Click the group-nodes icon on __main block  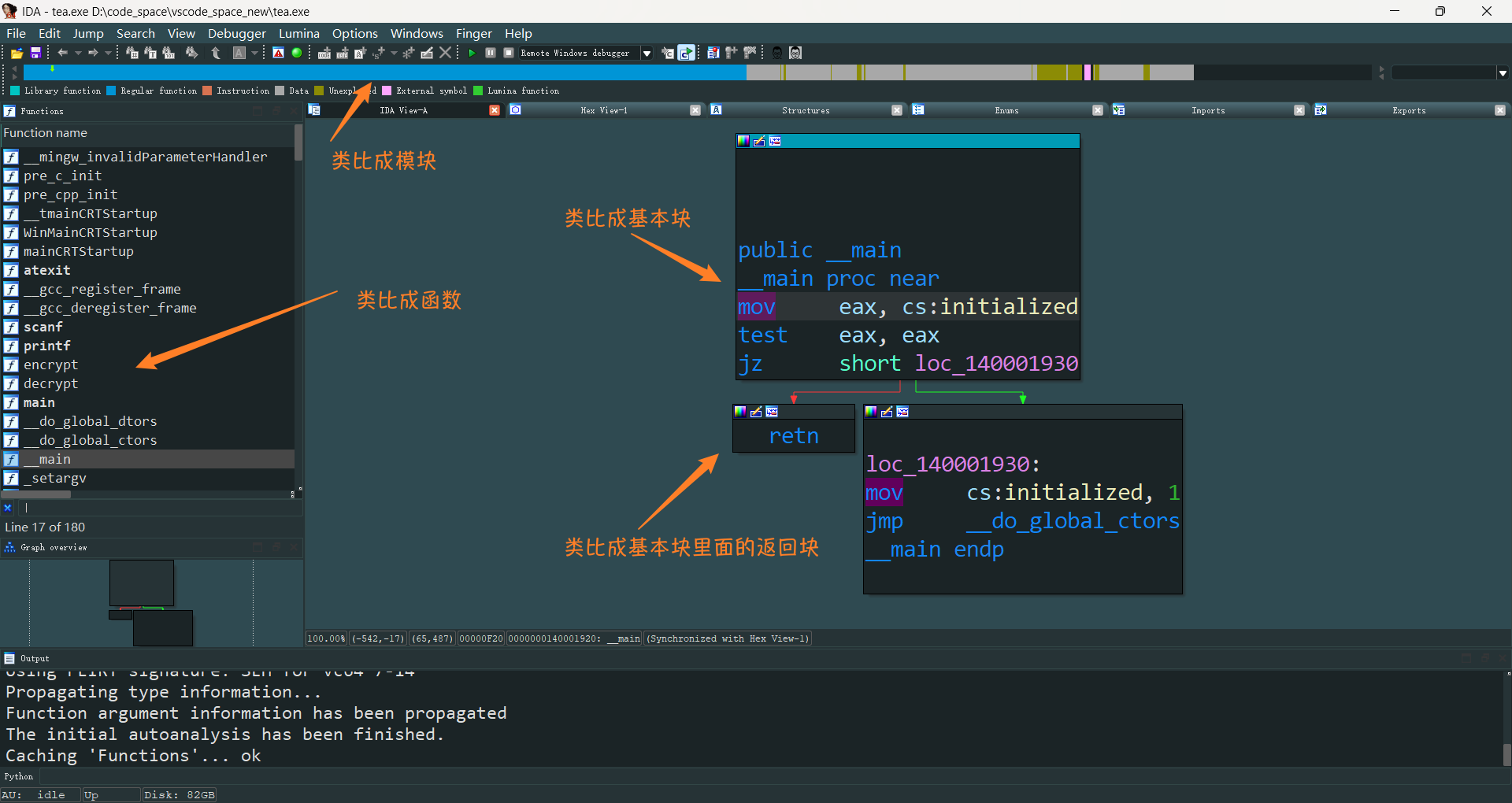click(x=775, y=141)
